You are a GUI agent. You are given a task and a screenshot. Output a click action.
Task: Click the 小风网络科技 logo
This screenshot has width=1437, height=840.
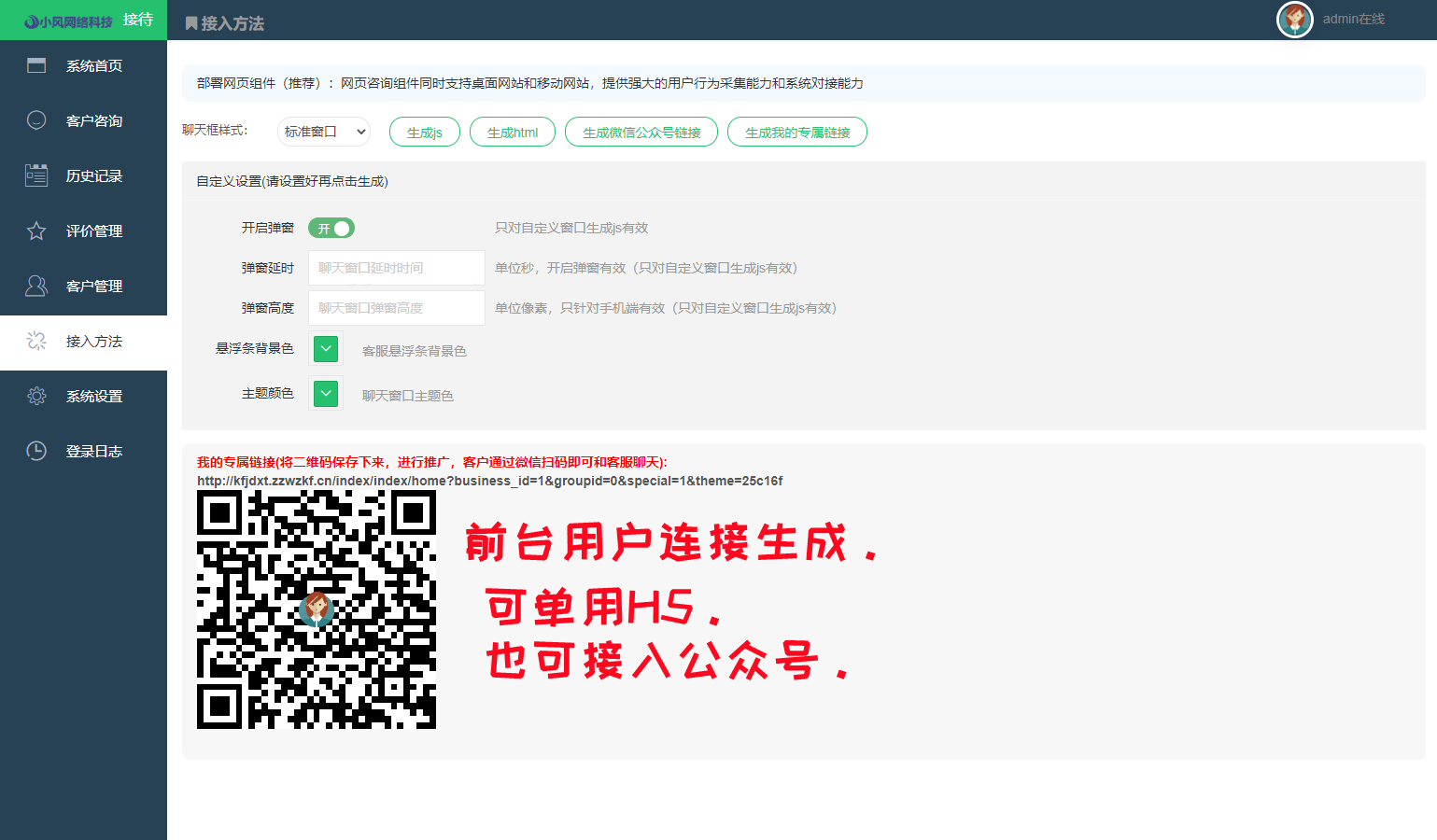point(68,21)
